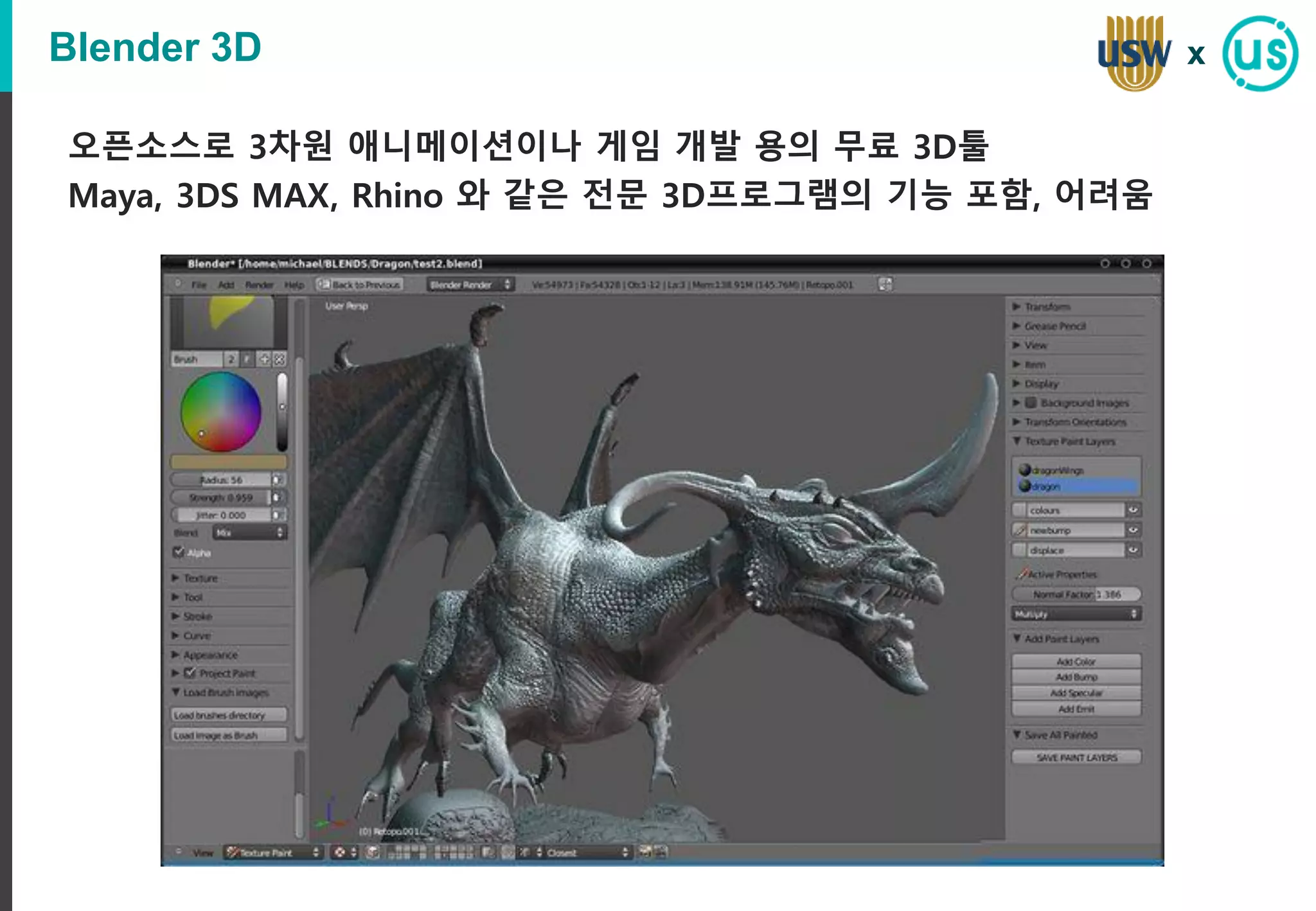Click the Load brushes directory button
Viewport: 1316px width, 911px height.
point(229,714)
